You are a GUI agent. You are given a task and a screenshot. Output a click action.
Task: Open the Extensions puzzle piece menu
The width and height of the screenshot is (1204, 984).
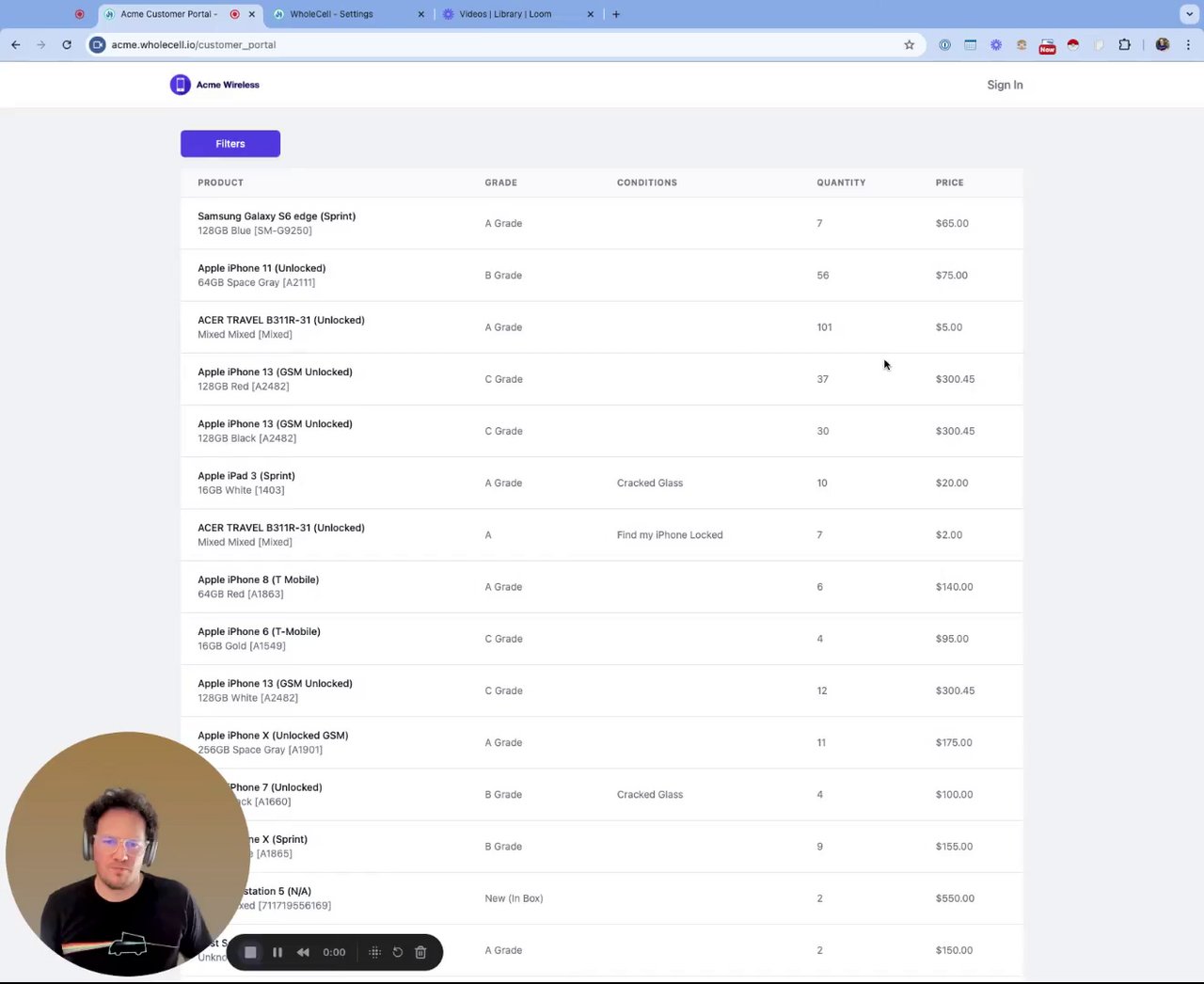[x=1124, y=44]
